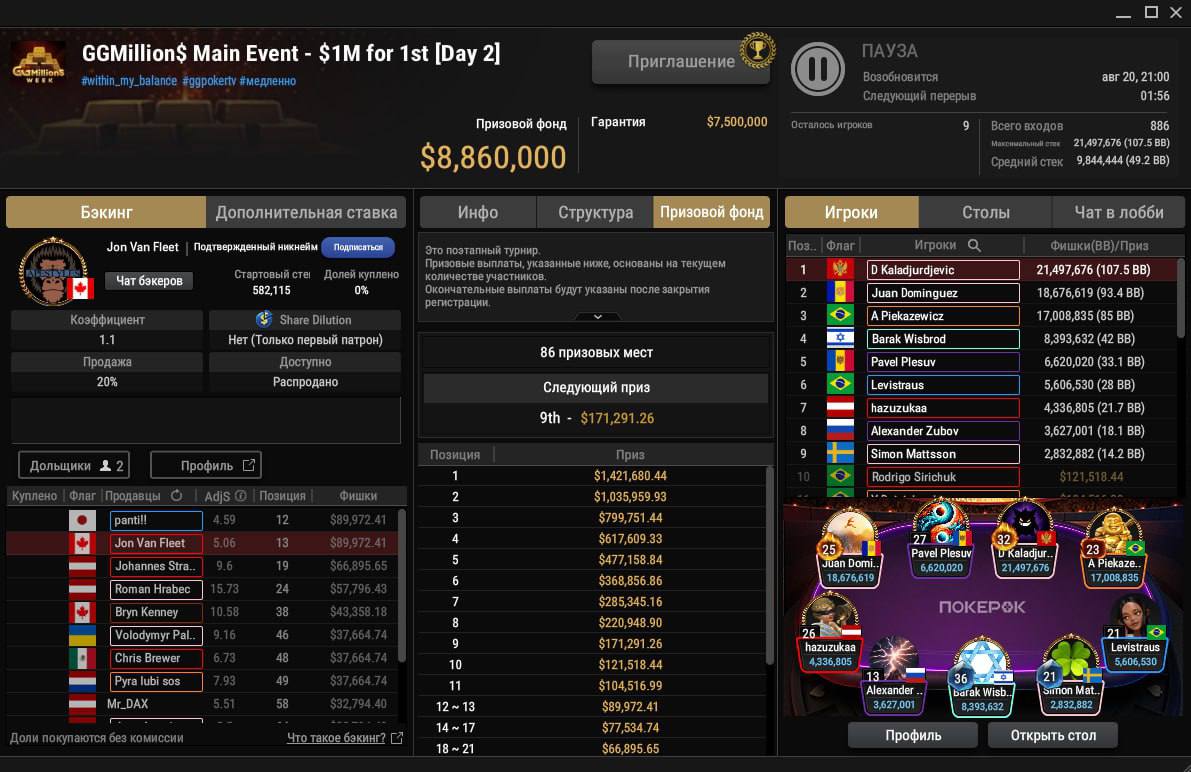1191x772 pixels.
Task: Select the Дополнительная ставка tab
Action: click(x=306, y=212)
